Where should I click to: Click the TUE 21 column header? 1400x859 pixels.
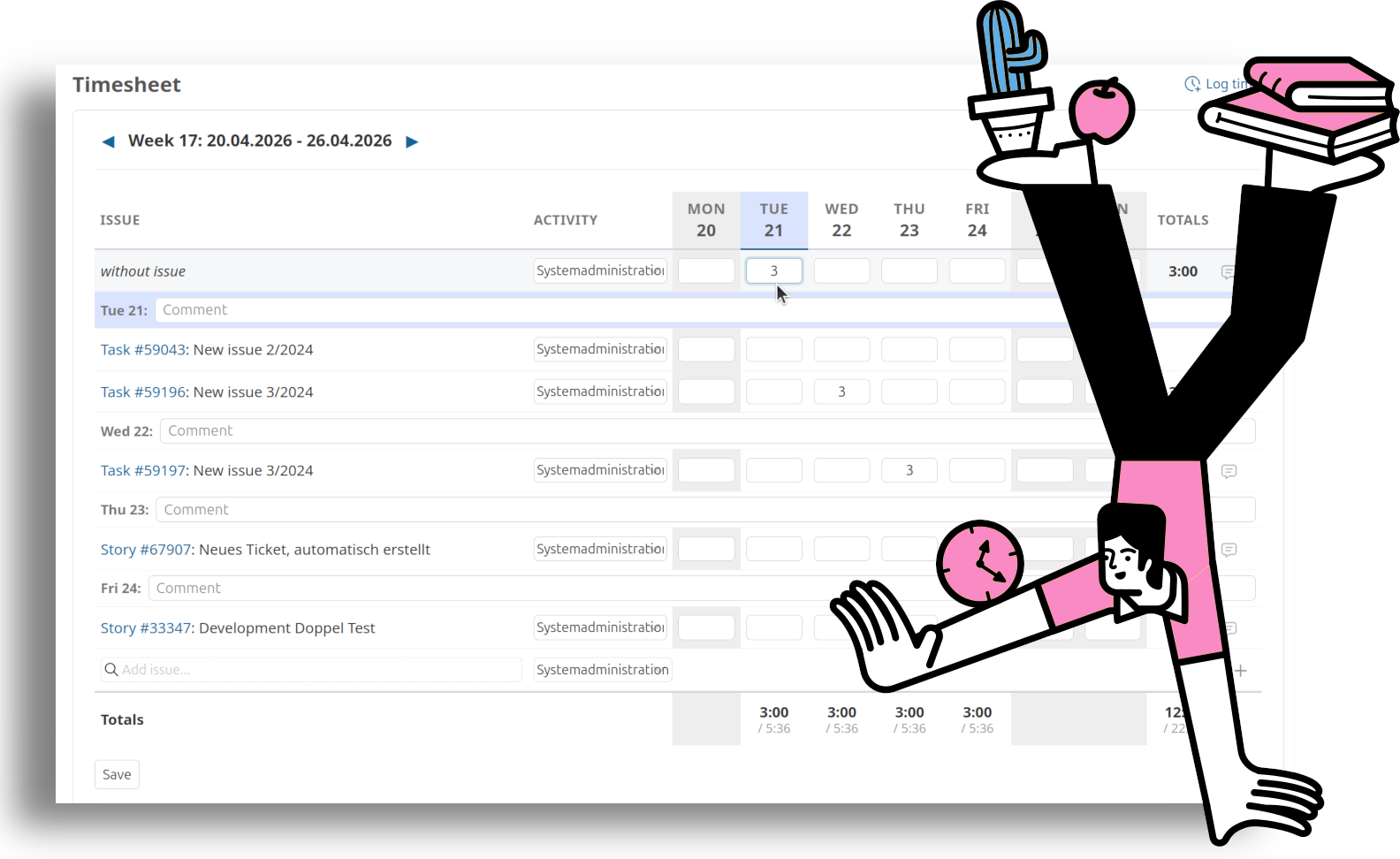point(774,220)
